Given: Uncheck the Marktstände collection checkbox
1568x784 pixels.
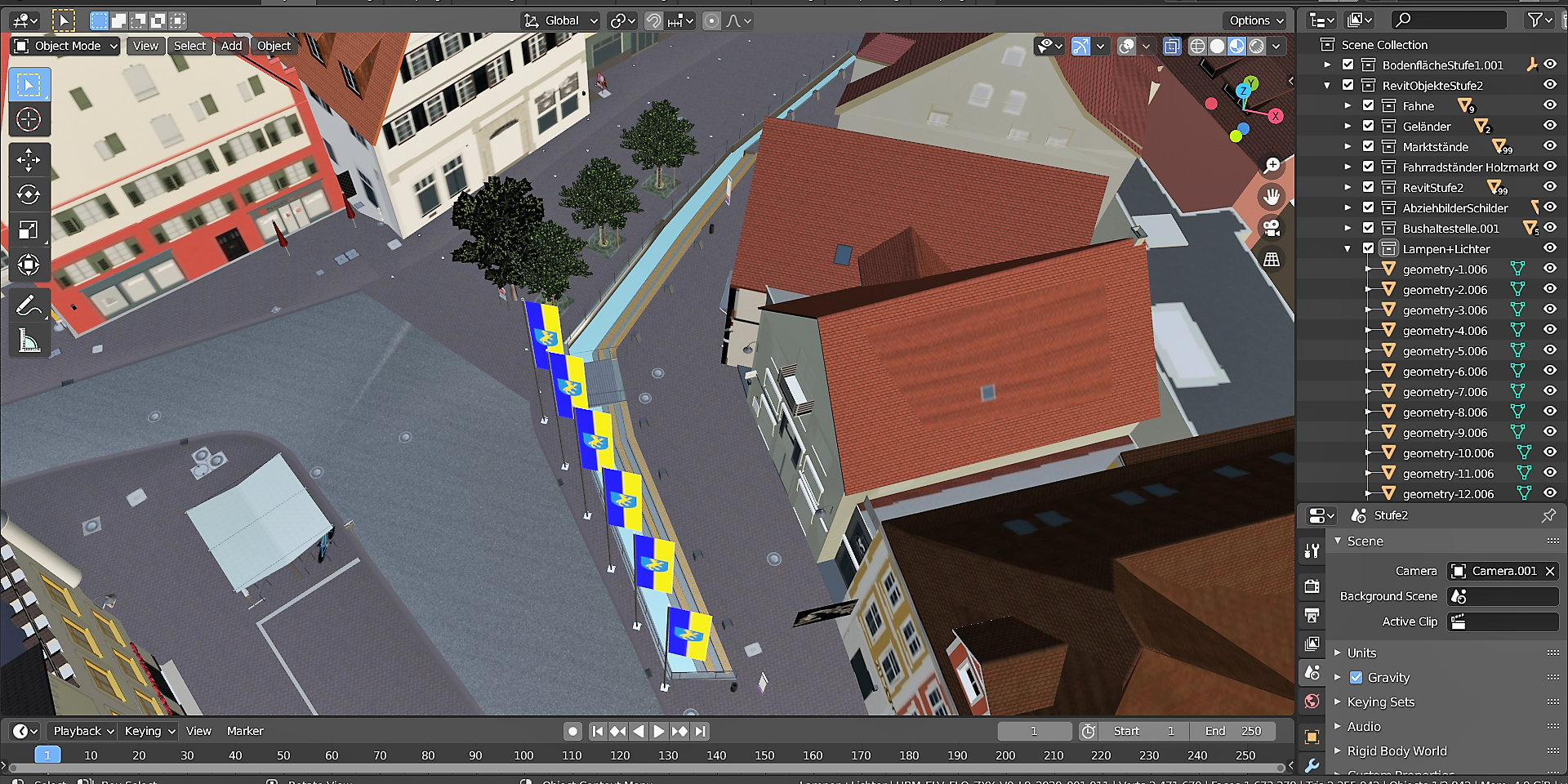Looking at the screenshot, I should pos(1368,146).
